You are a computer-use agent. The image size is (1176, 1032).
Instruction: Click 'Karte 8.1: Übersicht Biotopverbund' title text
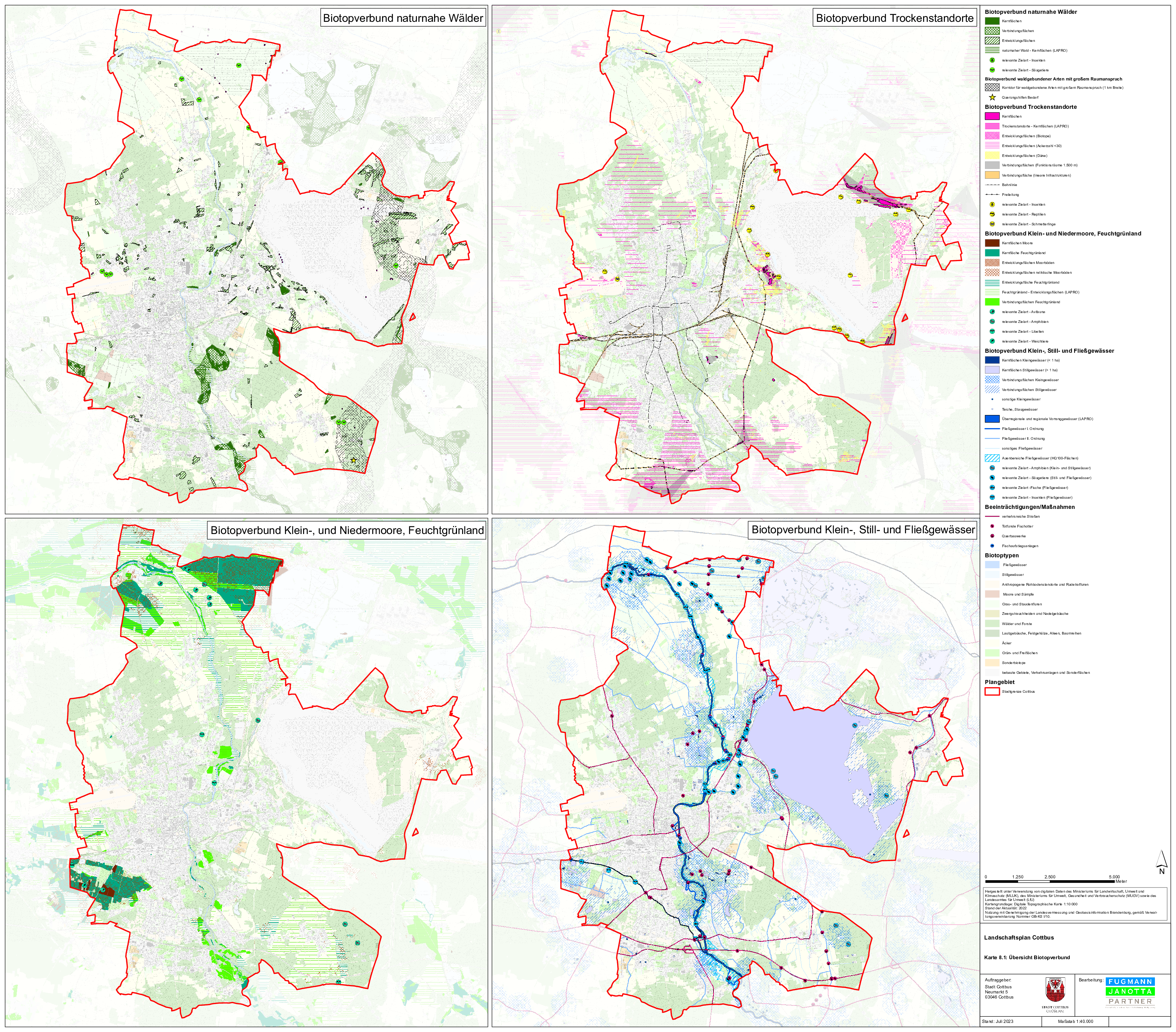1027,957
